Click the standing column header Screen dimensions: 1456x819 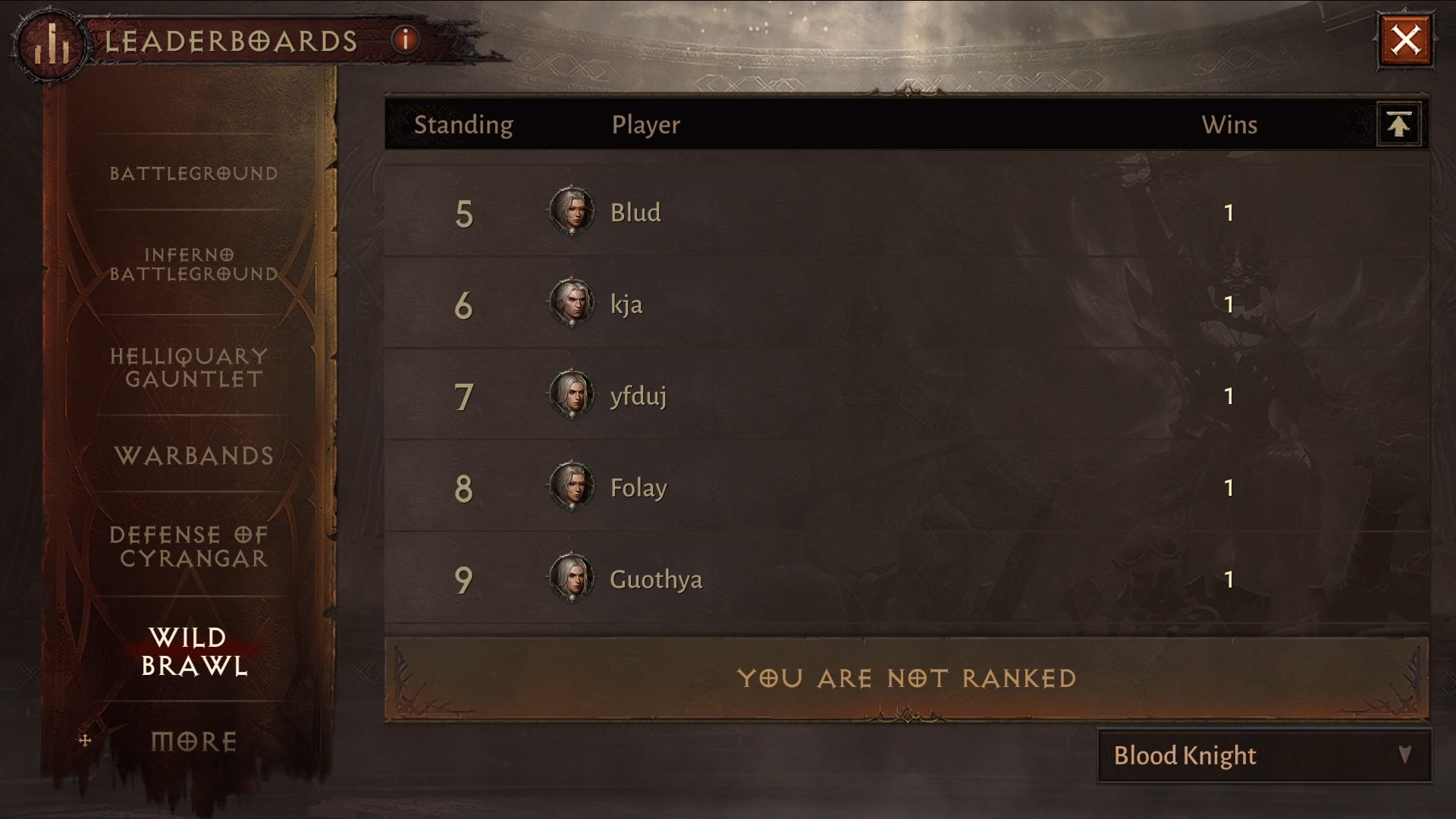[463, 124]
